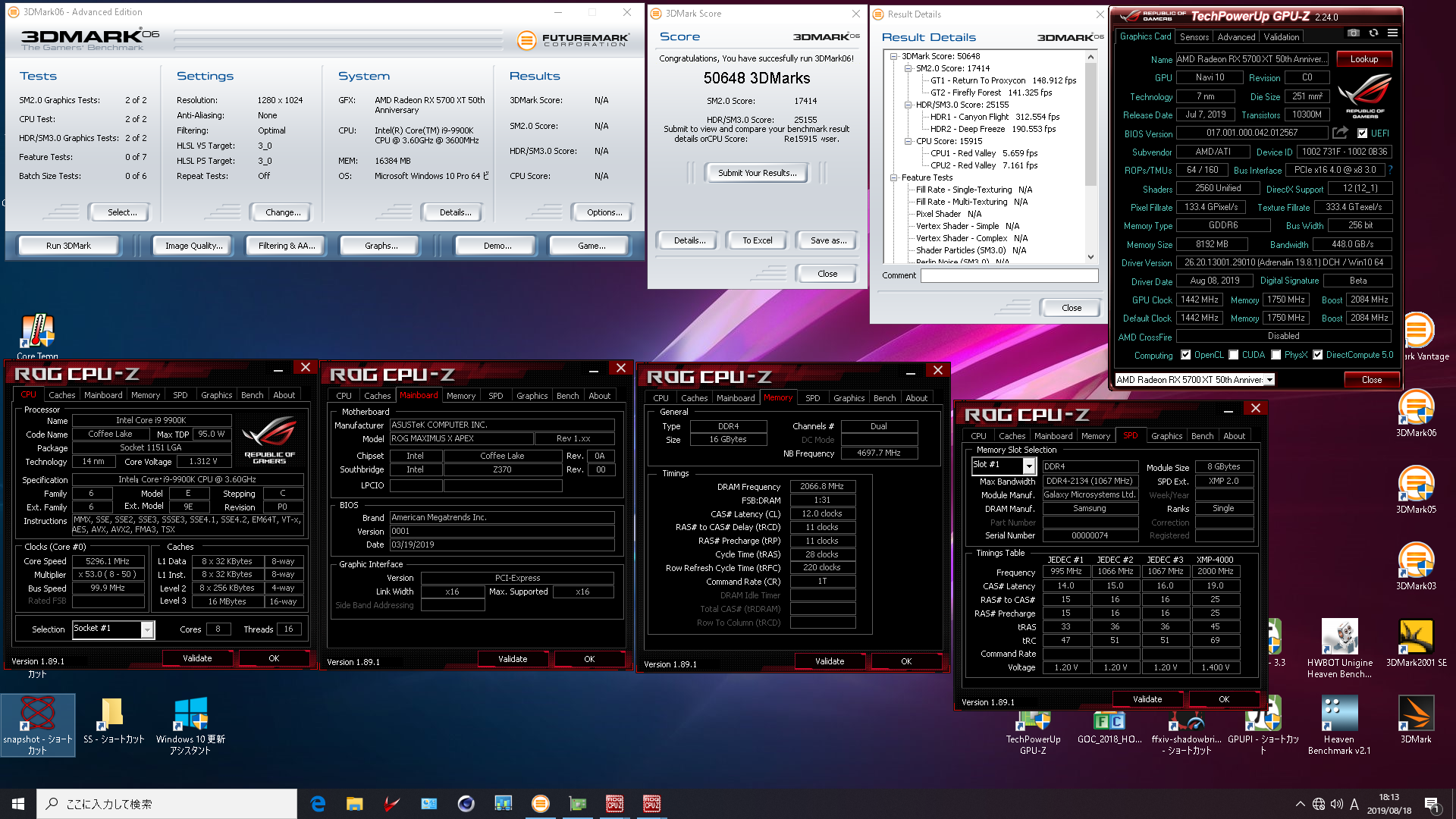Viewport: 1456px width, 819px height.
Task: Click the GPU-Z screenshot camera icon
Action: (1354, 33)
